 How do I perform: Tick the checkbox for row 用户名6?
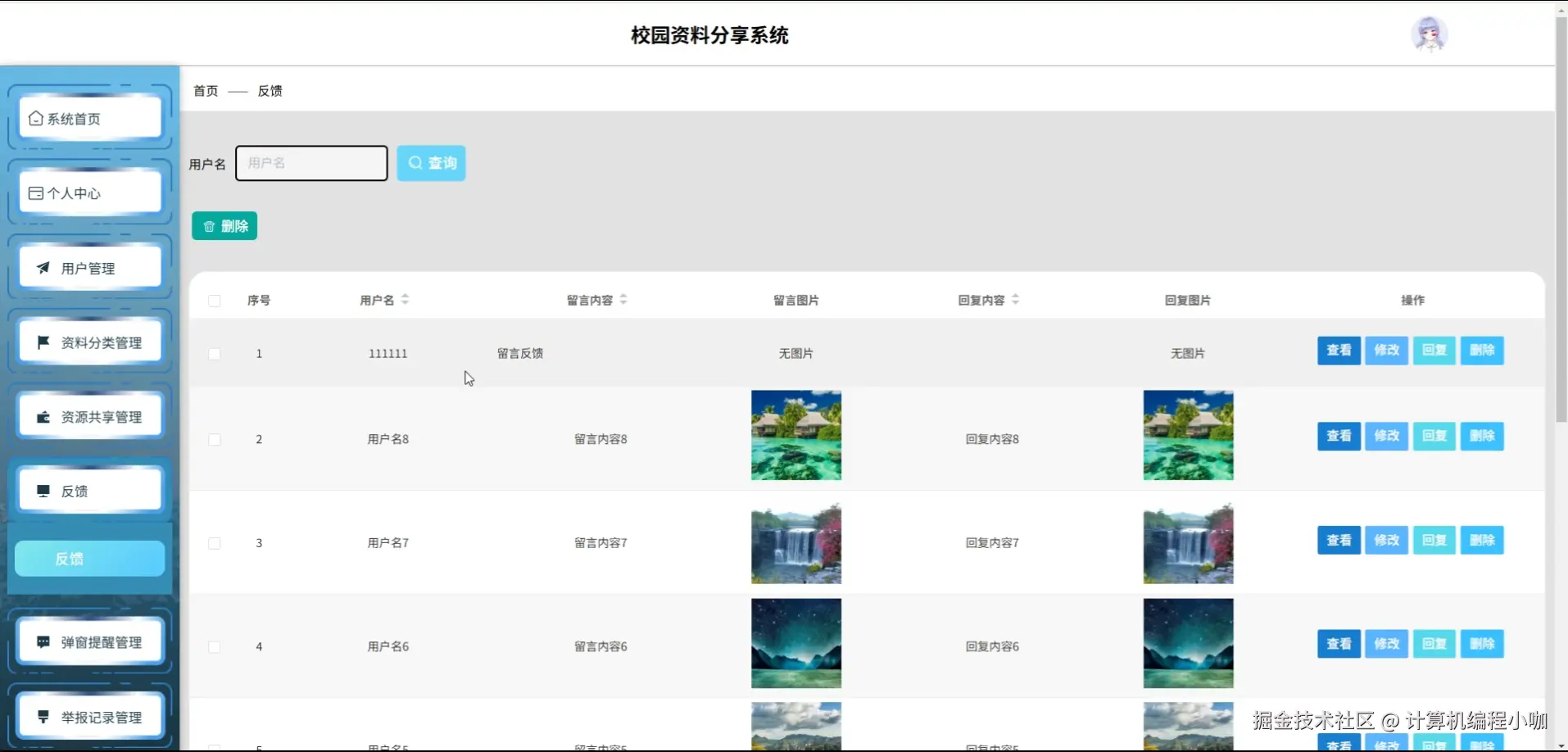pos(215,647)
